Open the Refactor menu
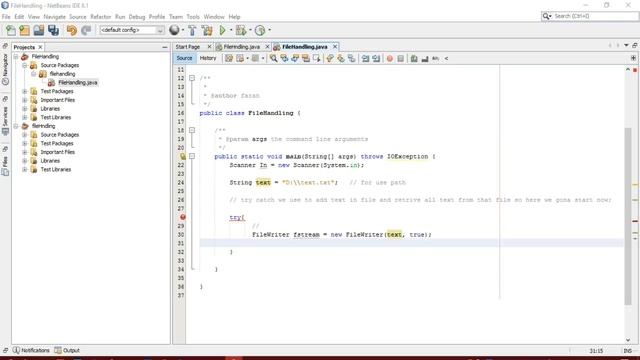Viewport: 640px width, 360px height. 100,17
